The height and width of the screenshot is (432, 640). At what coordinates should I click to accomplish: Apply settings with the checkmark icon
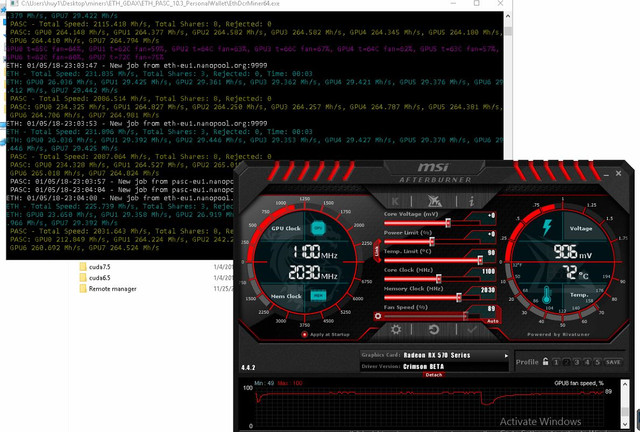click(472, 329)
